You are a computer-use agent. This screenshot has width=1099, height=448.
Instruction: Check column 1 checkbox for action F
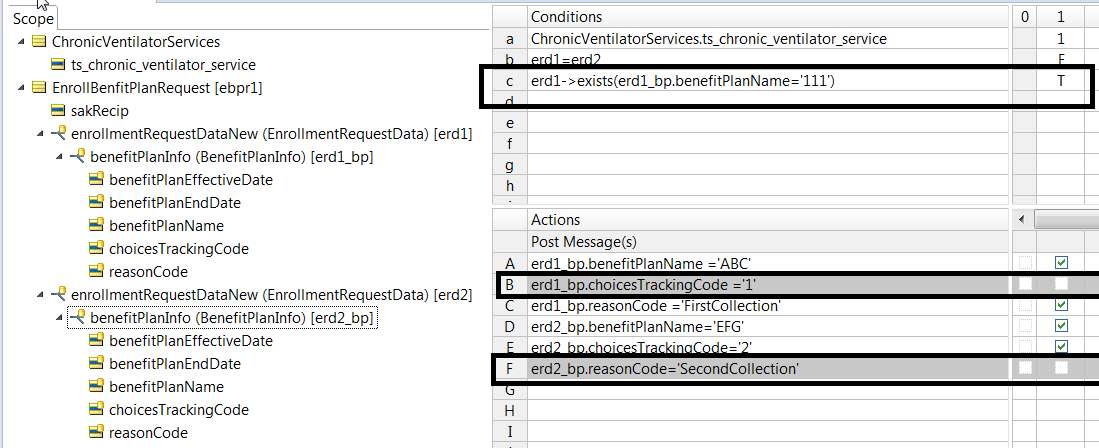pyautogui.click(x=1061, y=367)
